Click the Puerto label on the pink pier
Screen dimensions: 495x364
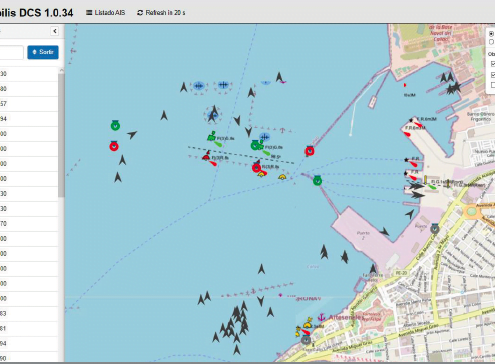pos(363,235)
